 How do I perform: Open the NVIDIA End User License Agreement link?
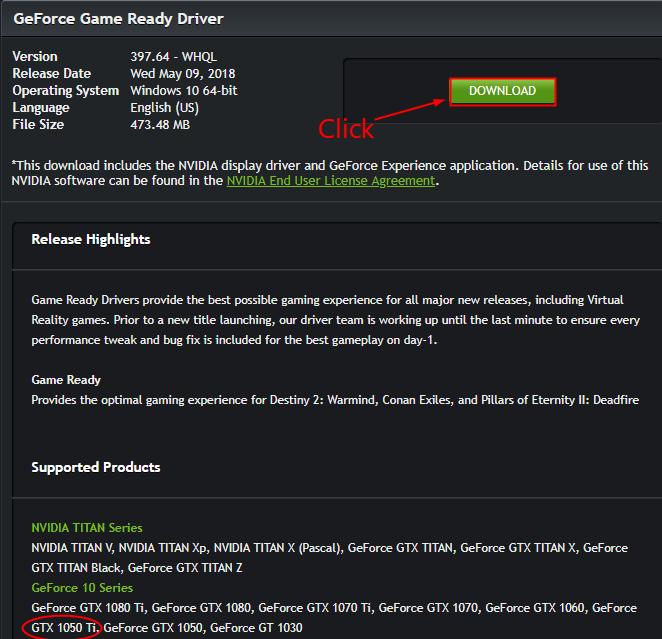(330, 181)
